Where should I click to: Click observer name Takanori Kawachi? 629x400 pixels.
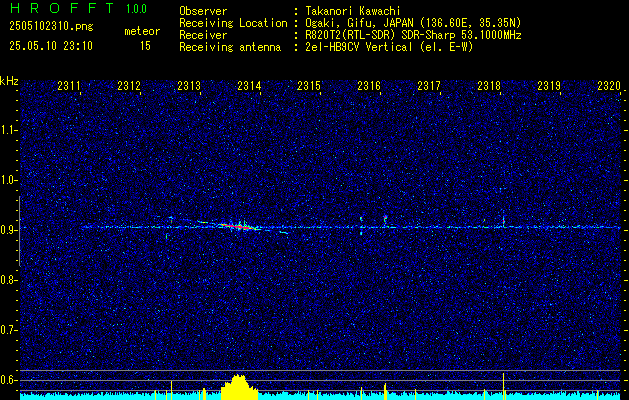pos(353,11)
